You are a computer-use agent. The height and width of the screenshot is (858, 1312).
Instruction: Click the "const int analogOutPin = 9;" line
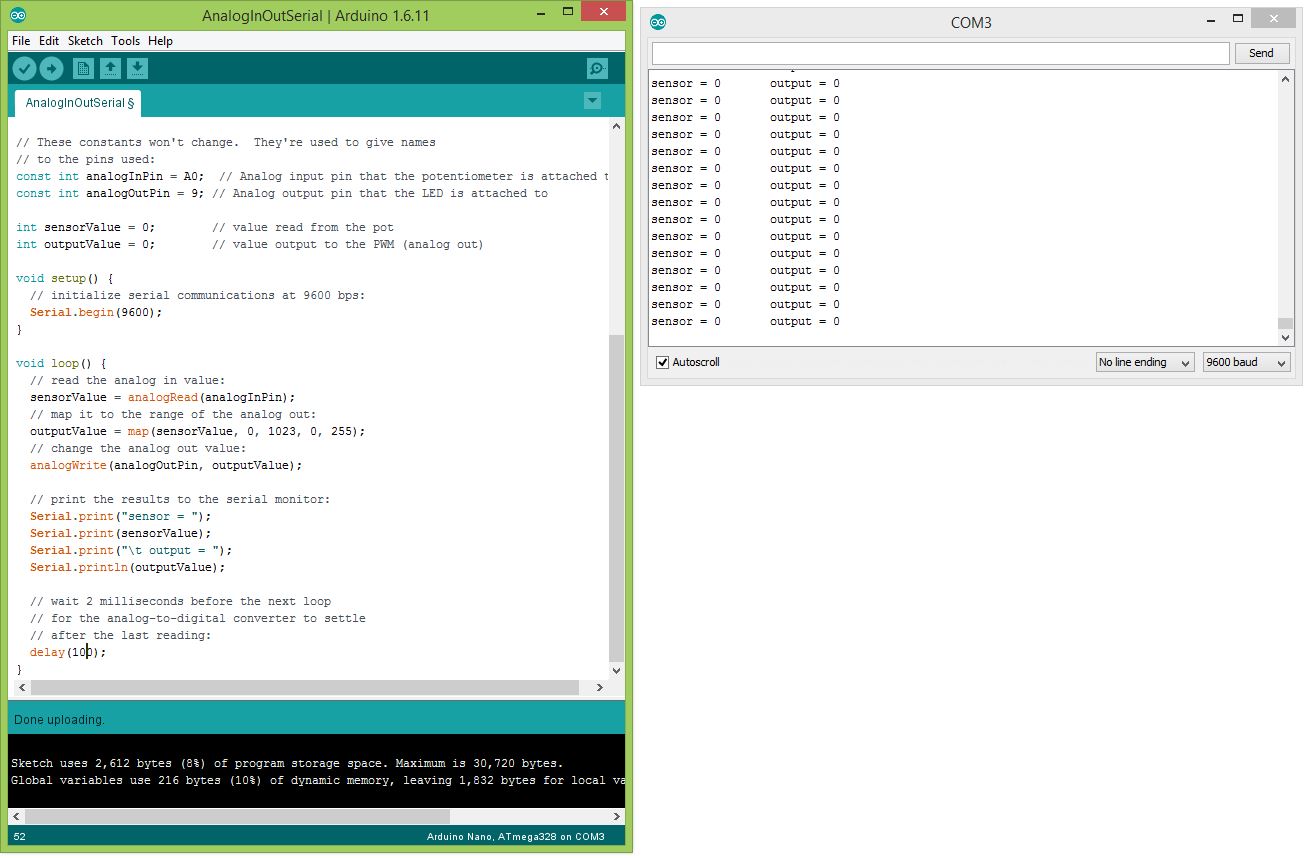[110, 193]
